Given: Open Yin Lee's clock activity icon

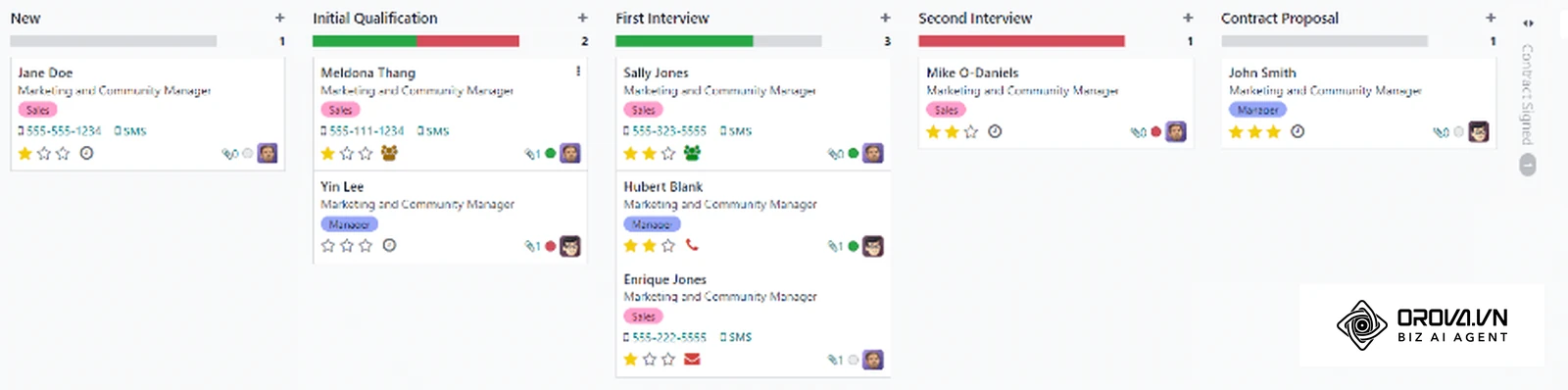Looking at the screenshot, I should click(389, 245).
